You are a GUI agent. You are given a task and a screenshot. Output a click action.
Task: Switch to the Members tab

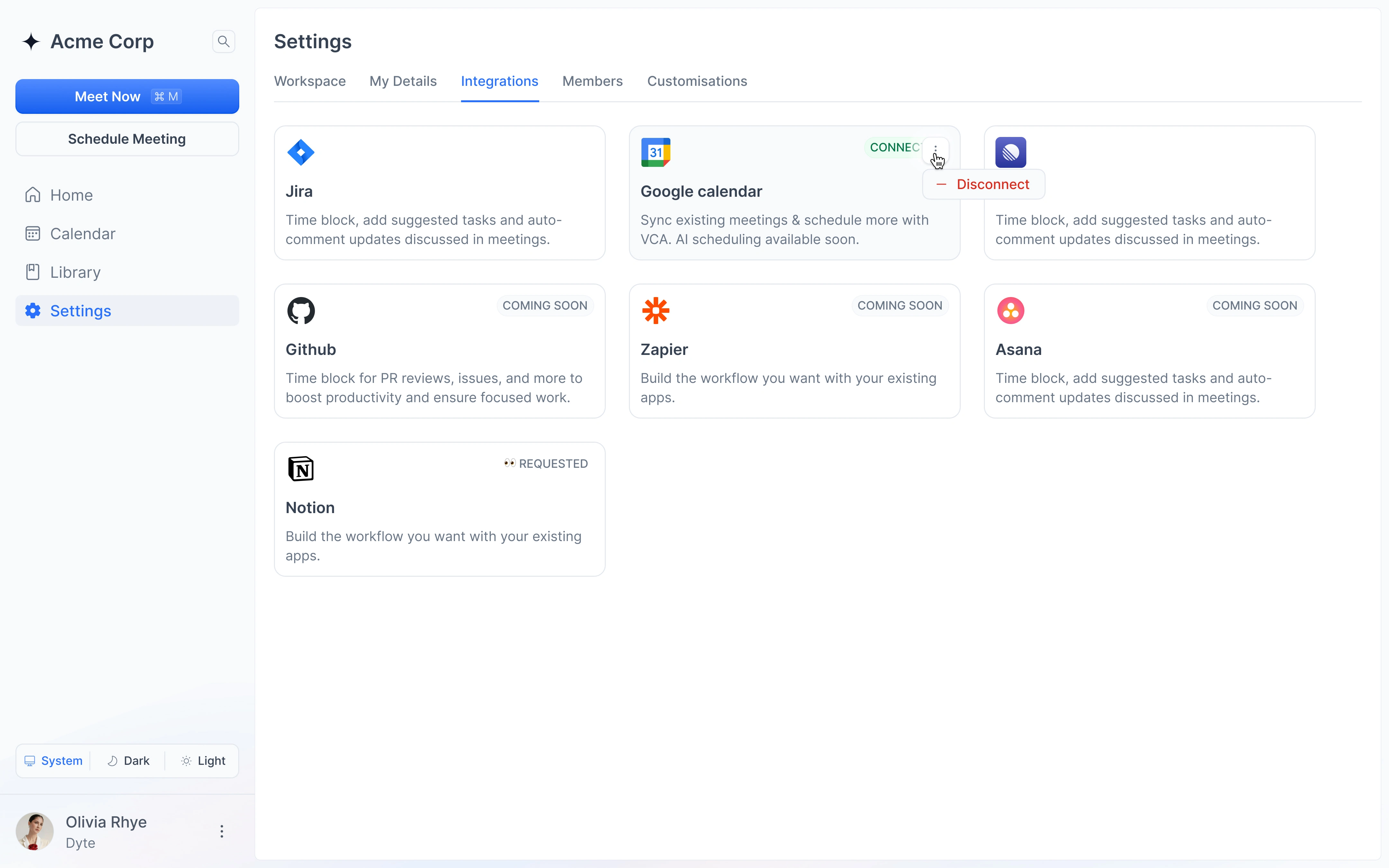point(592,81)
